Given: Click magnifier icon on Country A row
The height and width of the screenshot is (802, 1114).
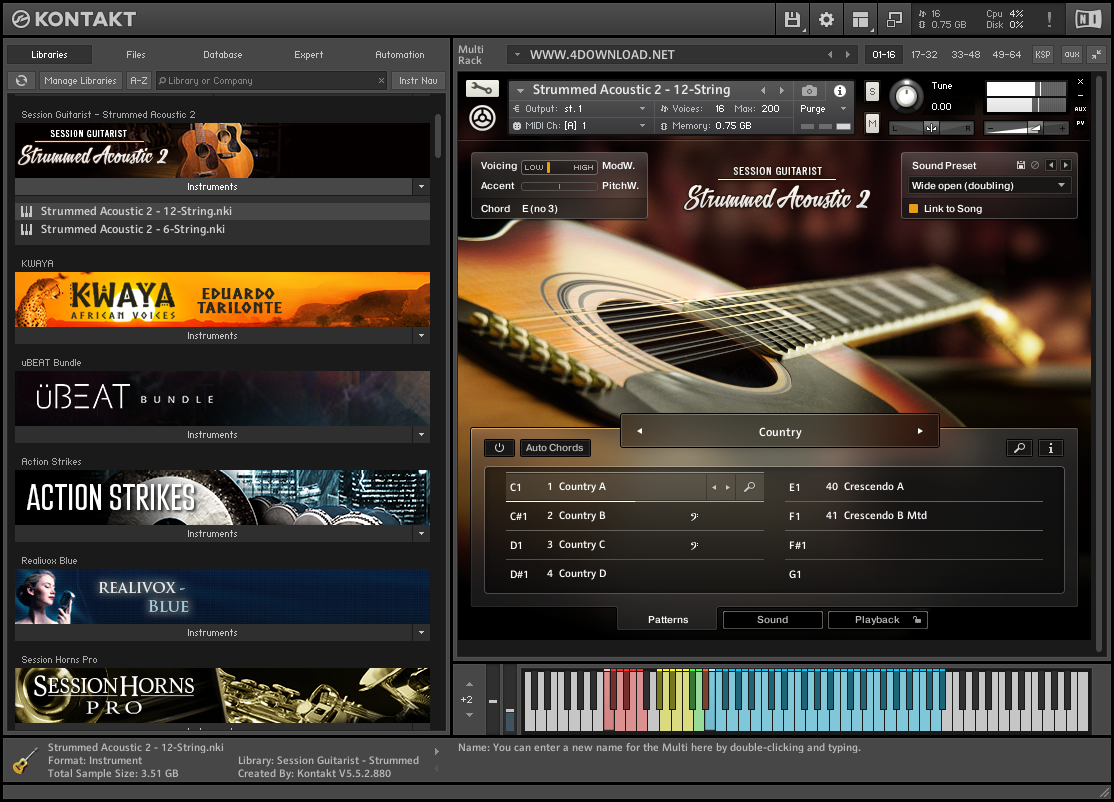Looking at the screenshot, I should (x=750, y=487).
